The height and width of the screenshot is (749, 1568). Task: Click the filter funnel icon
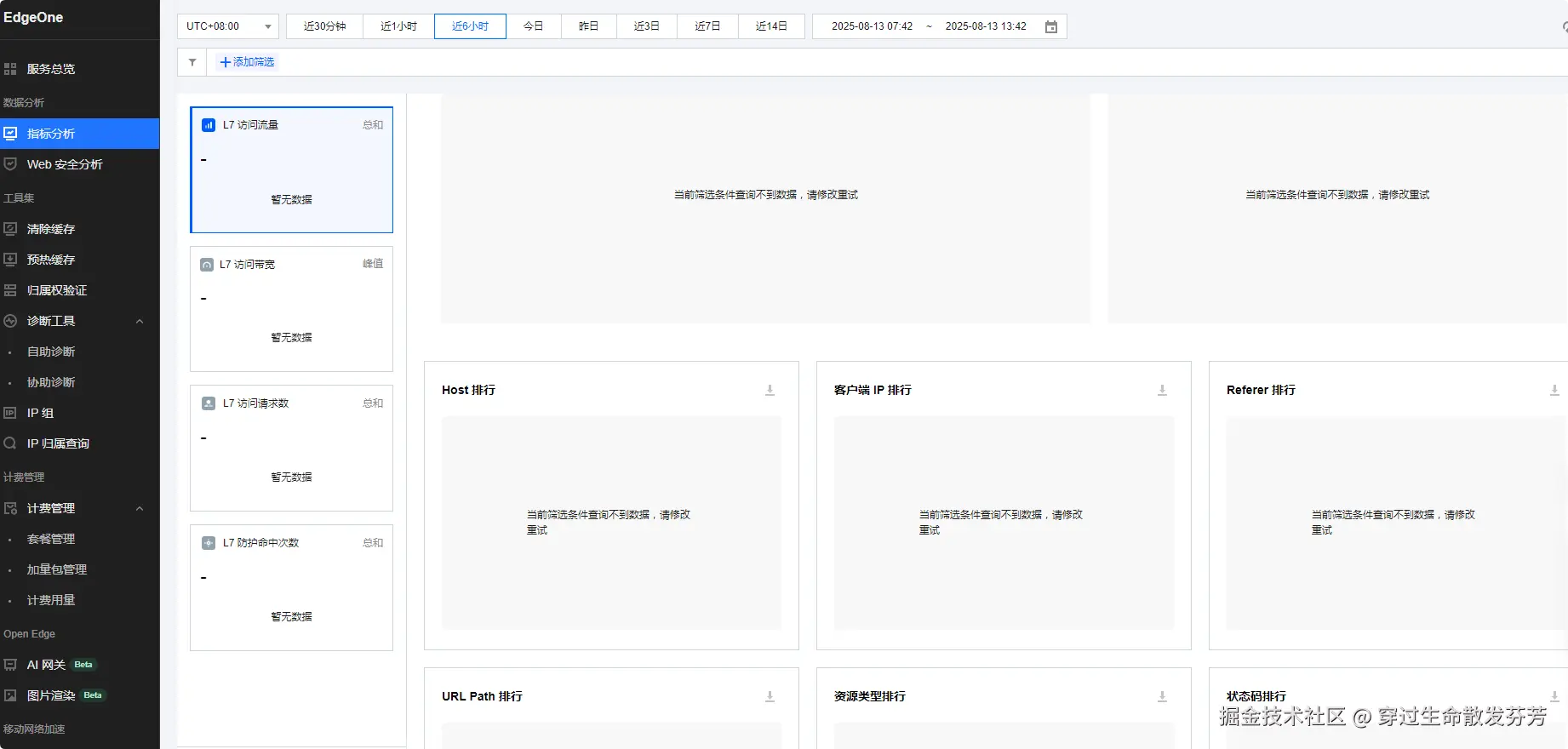192,62
